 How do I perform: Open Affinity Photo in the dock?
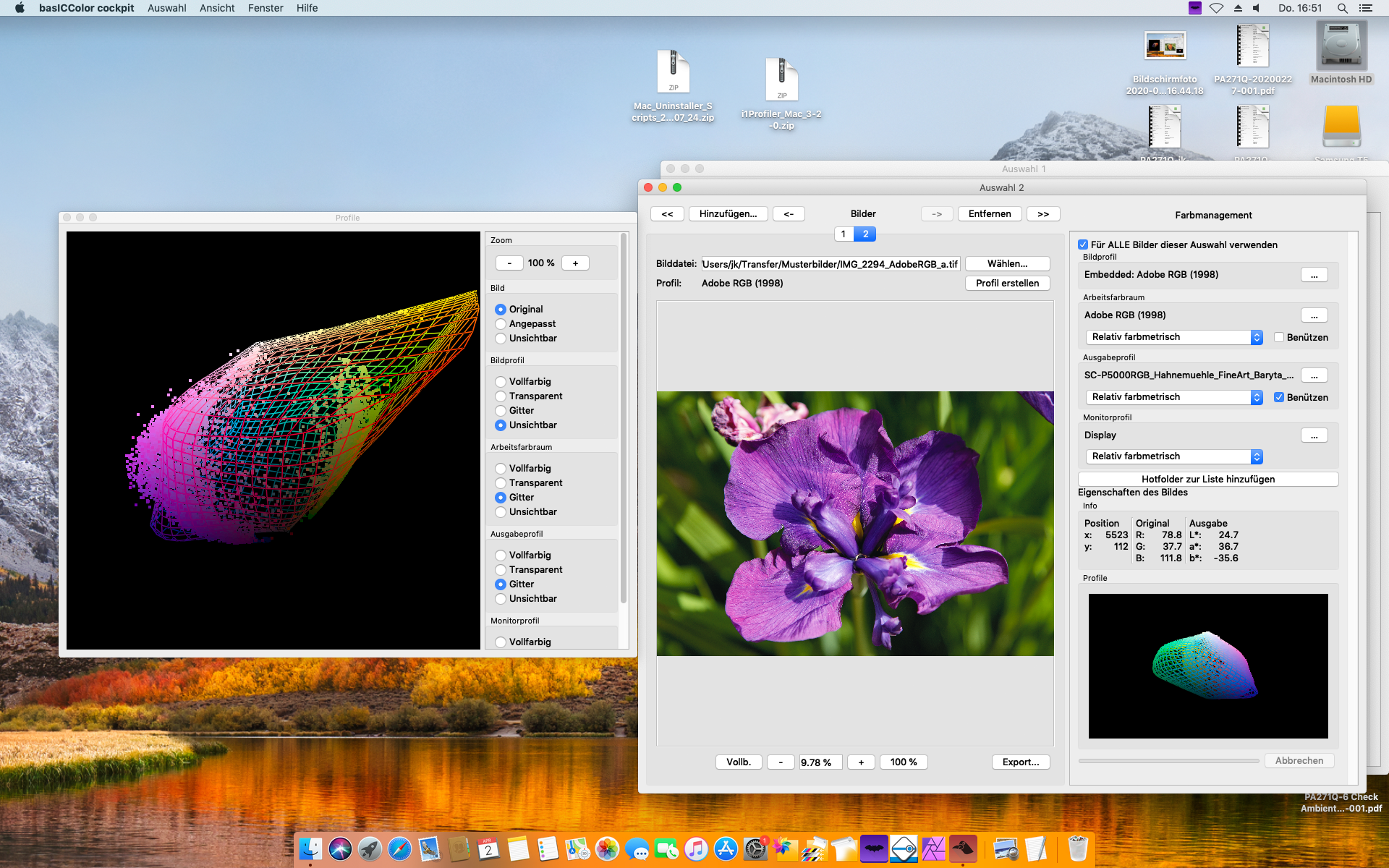tap(933, 848)
